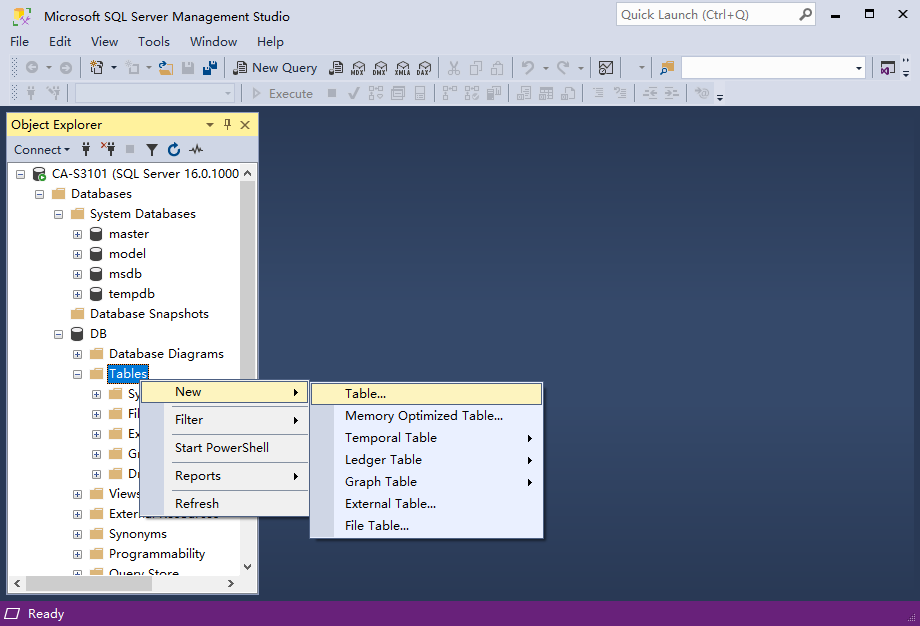Collapse the System Databases folder
Viewport: 920px width, 626px height.
[58, 214]
